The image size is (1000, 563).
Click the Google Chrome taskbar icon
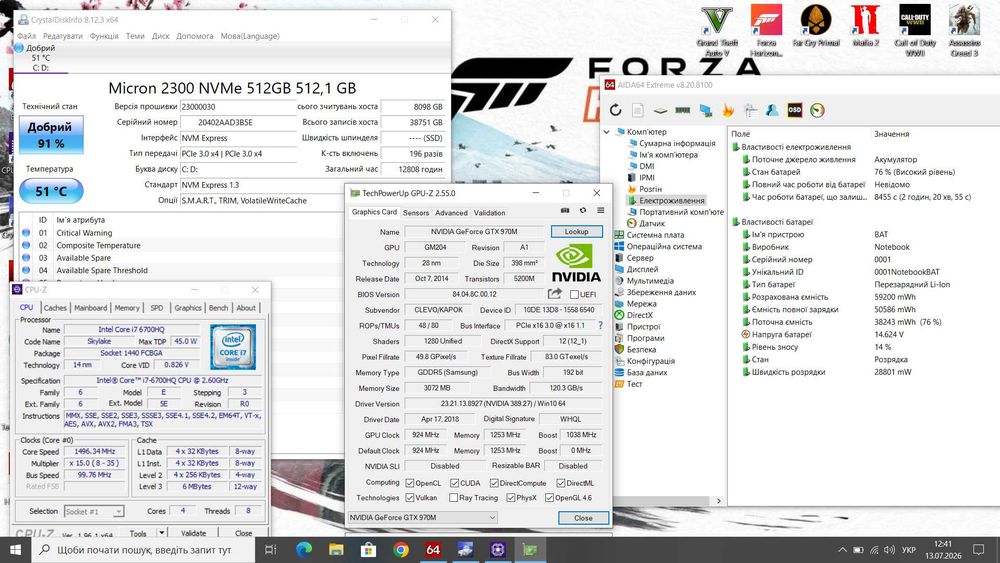coord(401,549)
